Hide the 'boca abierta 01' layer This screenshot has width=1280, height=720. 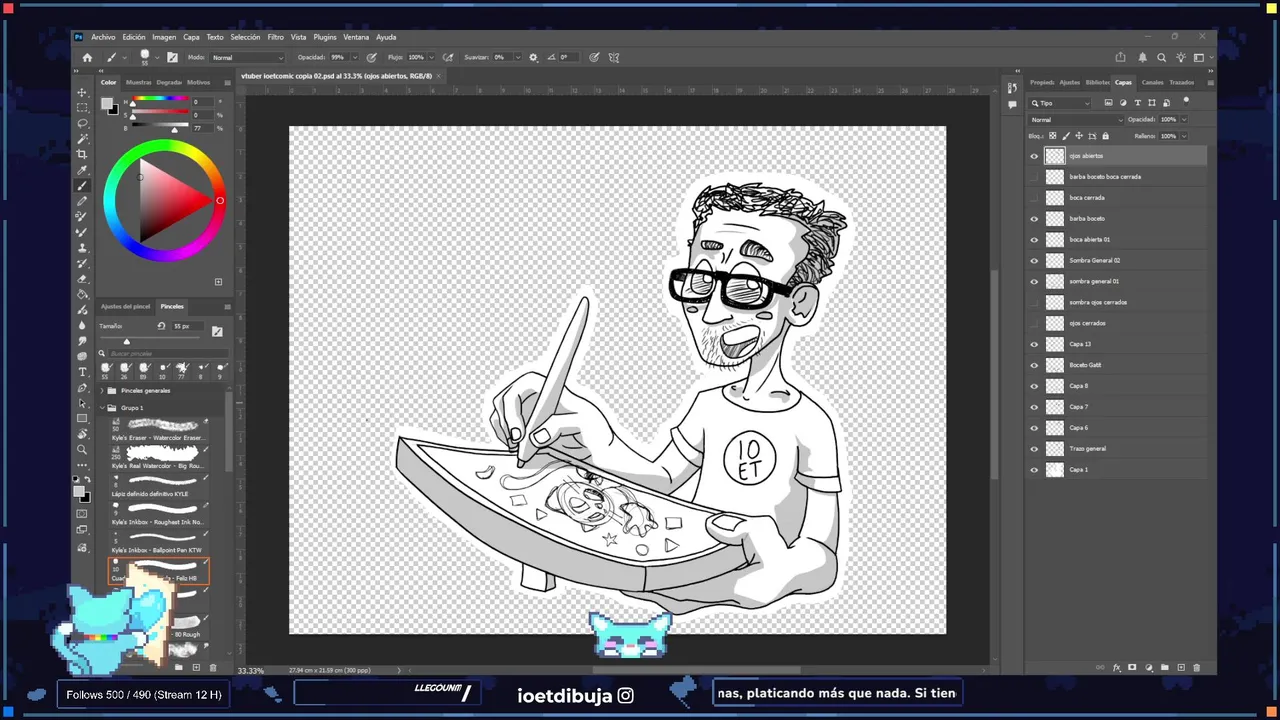(1034, 240)
